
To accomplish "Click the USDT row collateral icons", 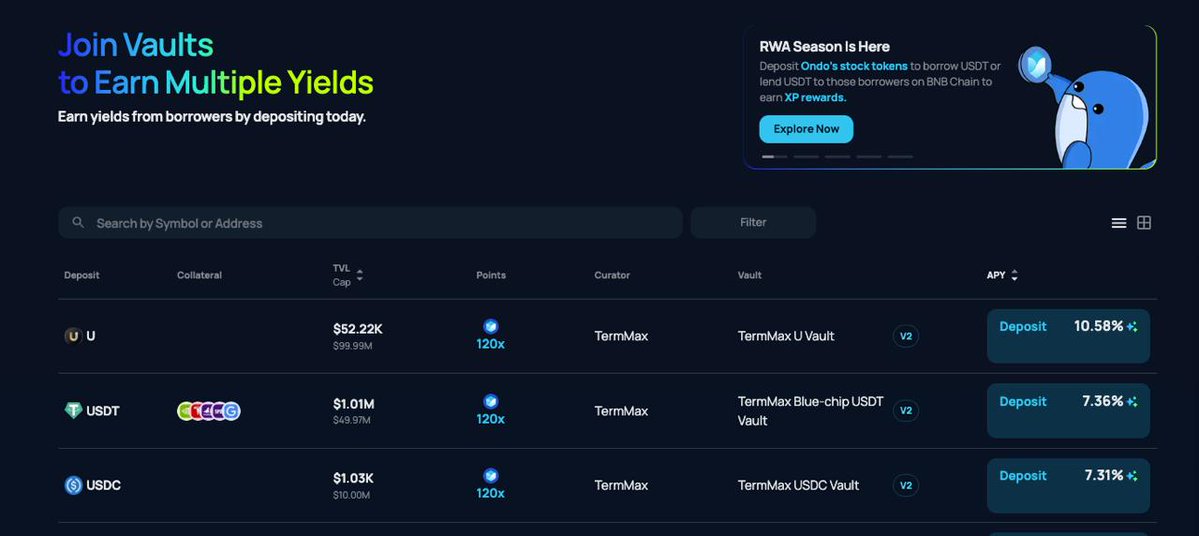I will coord(209,411).
